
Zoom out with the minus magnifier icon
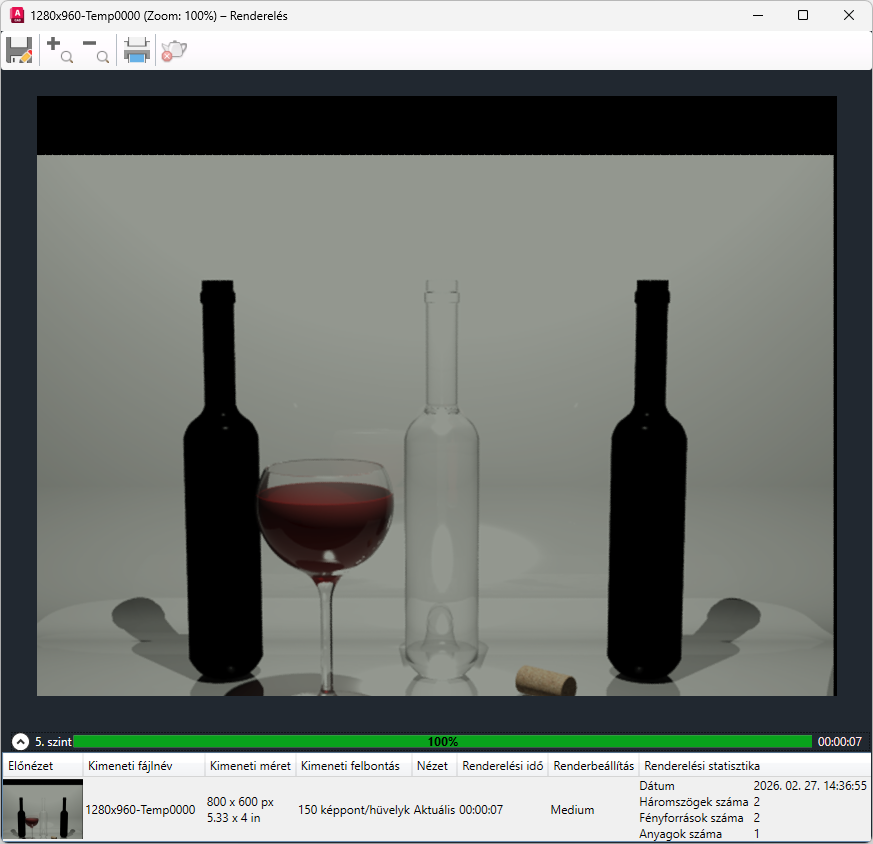[96, 50]
